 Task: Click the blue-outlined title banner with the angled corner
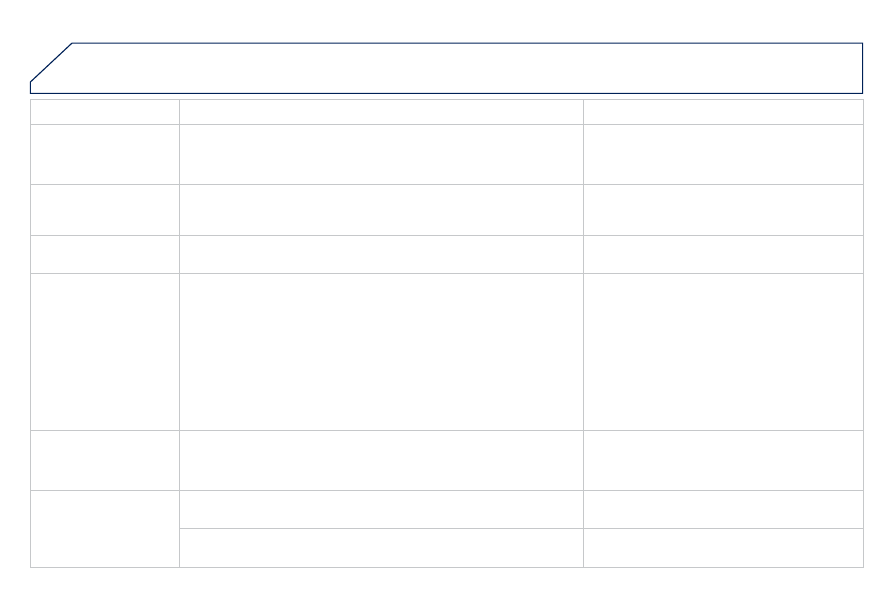(x=446, y=68)
